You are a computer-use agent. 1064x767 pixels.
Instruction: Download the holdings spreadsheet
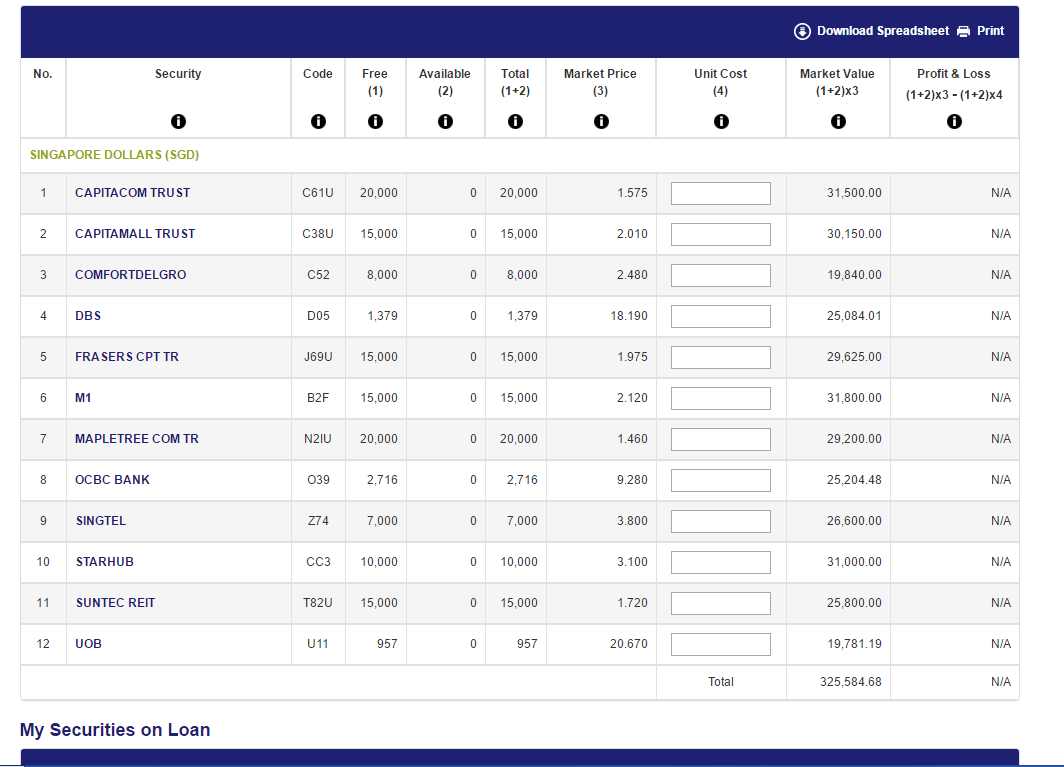point(872,31)
